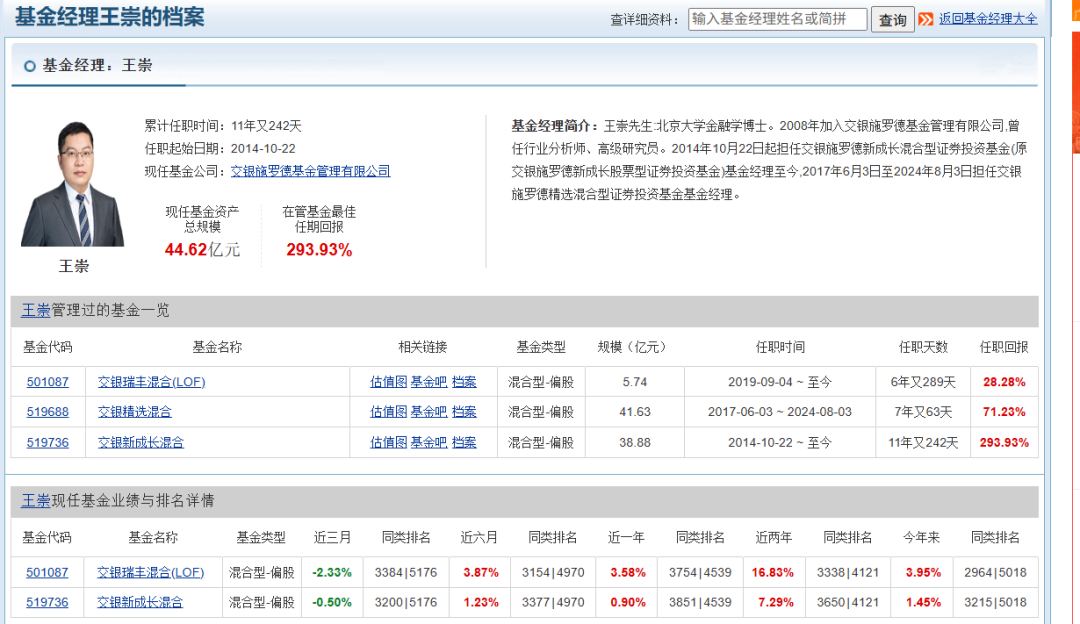Open fund code 519736 in performance ranking table

47,602
